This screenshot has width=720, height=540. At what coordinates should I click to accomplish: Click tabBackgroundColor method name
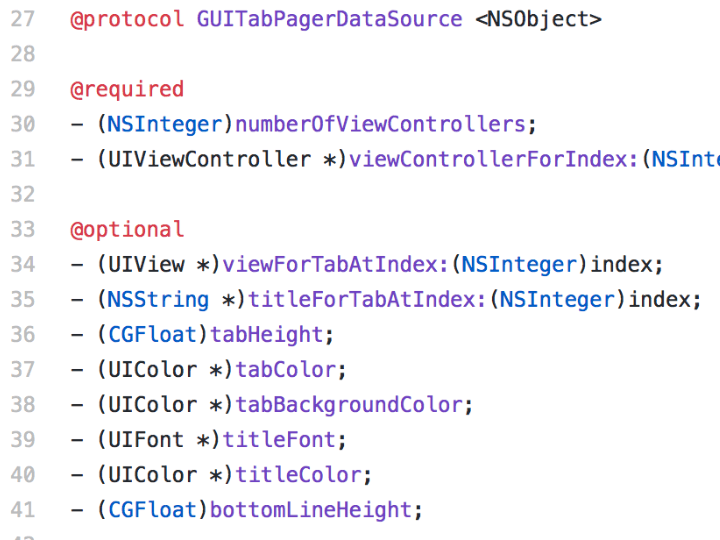click(349, 405)
